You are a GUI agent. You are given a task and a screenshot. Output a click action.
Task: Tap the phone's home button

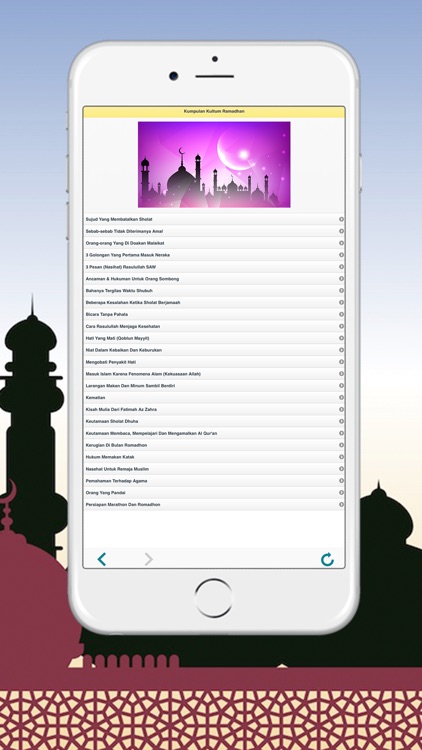click(x=213, y=598)
